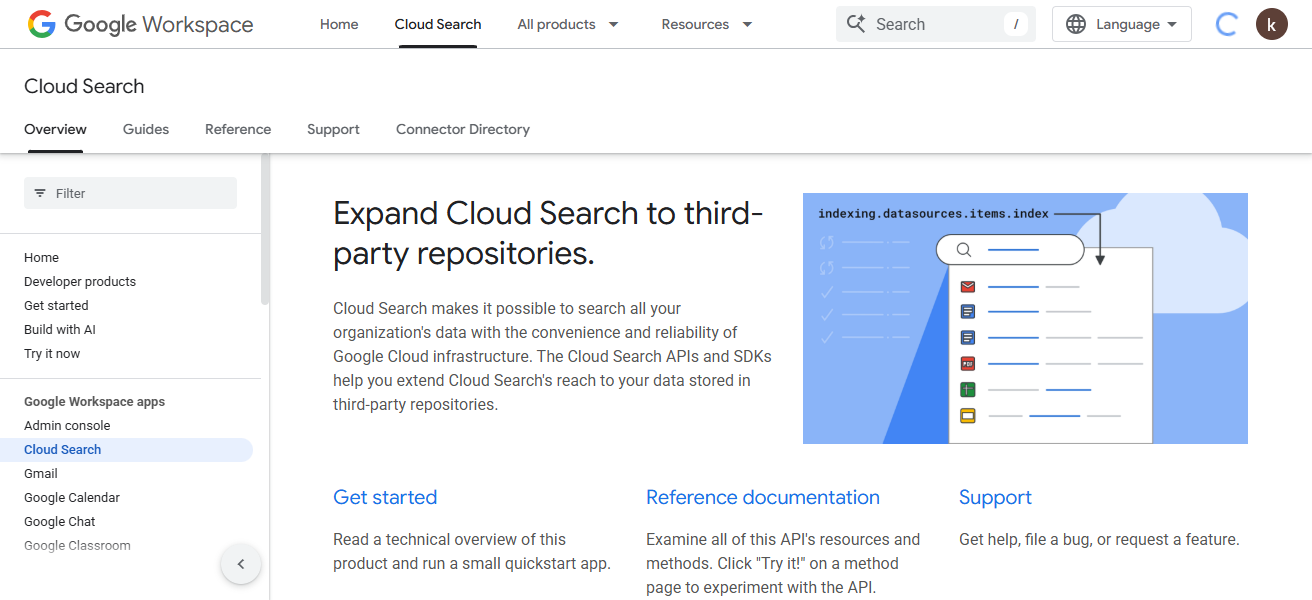
Task: Click the Google 'G' logo icon
Action: [x=40, y=23]
